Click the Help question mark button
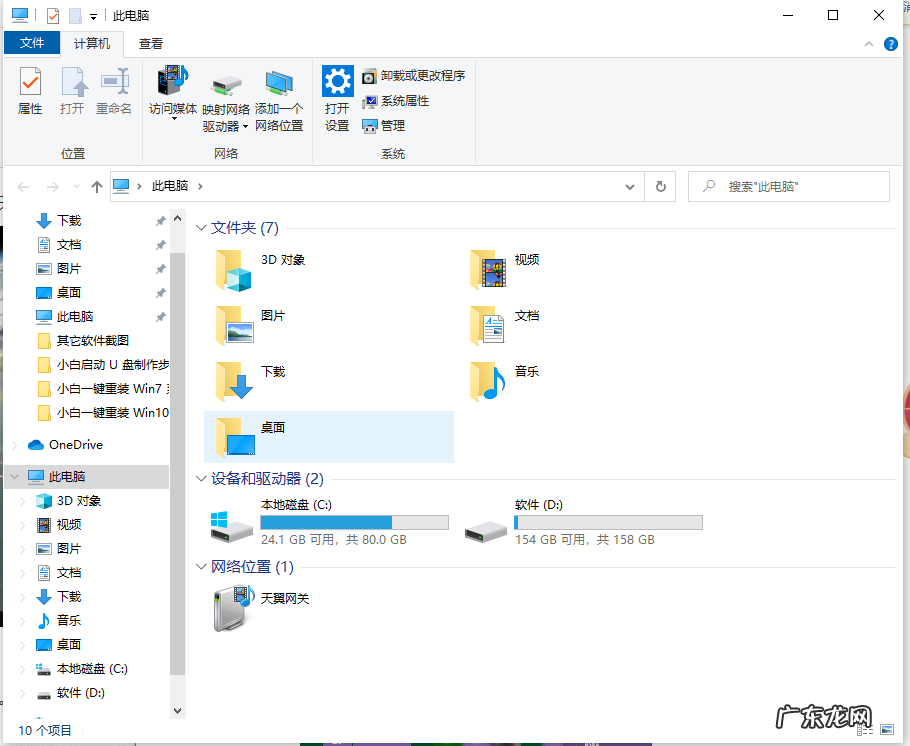This screenshot has height=746, width=910. coord(890,43)
